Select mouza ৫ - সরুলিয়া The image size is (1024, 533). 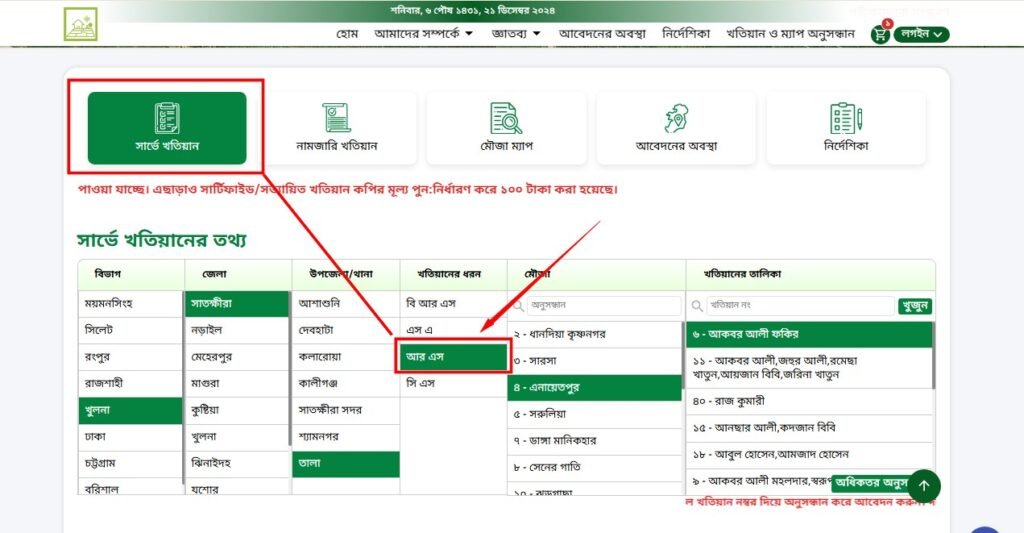pyautogui.click(x=595, y=415)
